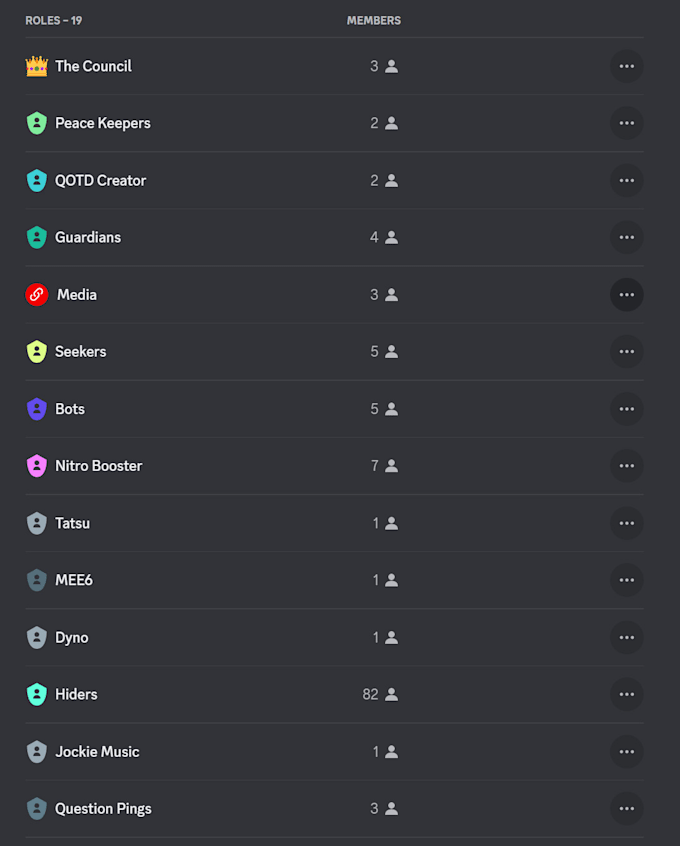This screenshot has height=846, width=680.
Task: Select the green shield icon for Peace Keepers
Action: click(x=36, y=123)
